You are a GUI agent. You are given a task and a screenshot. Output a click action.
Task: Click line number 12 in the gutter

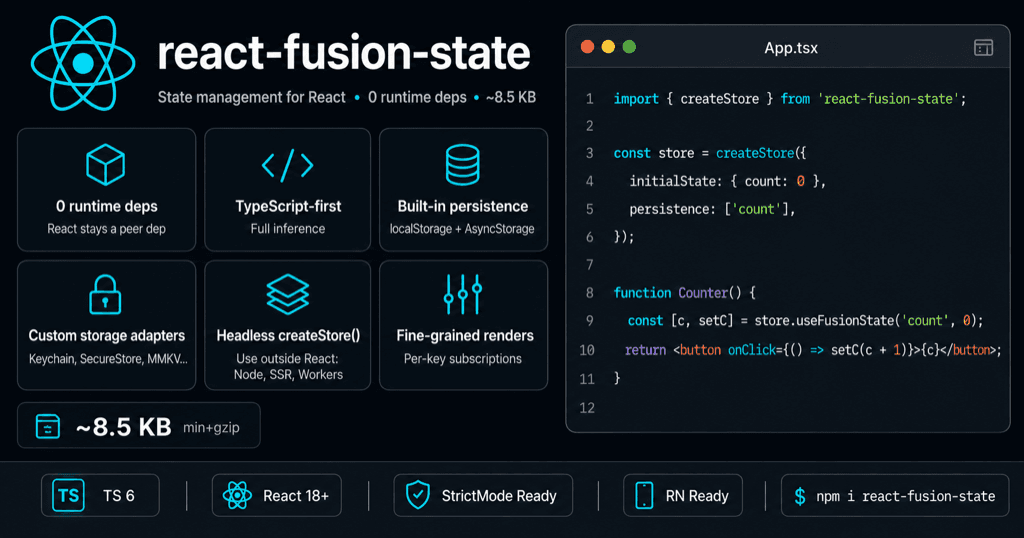587,407
